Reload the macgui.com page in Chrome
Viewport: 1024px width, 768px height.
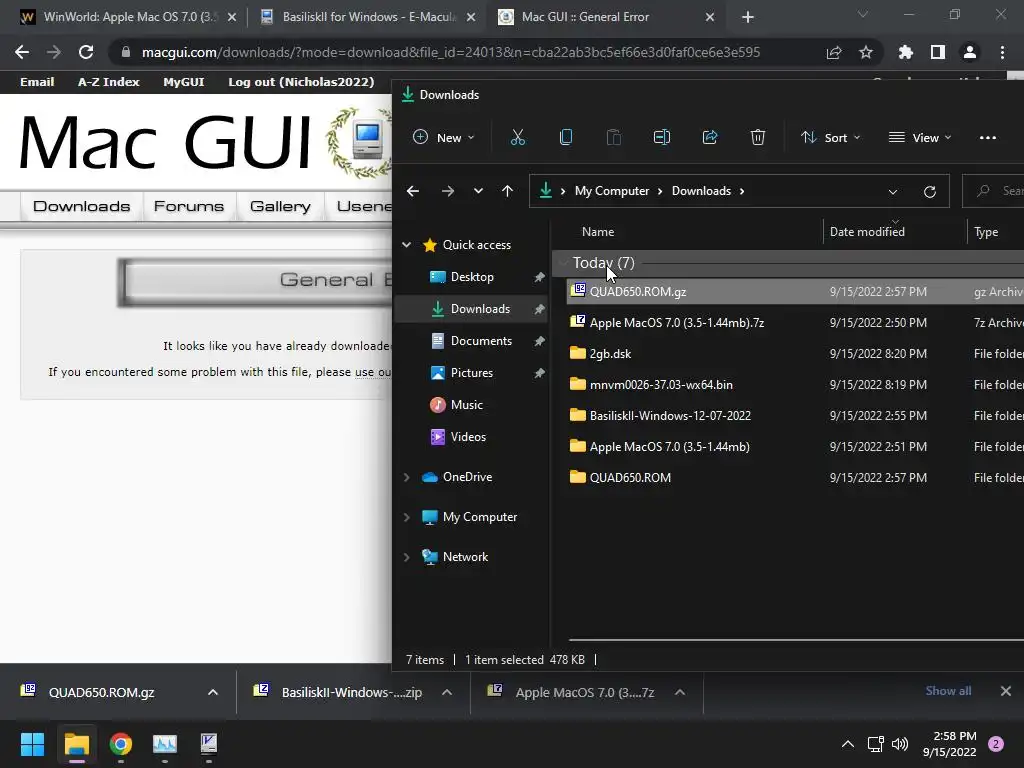86,52
